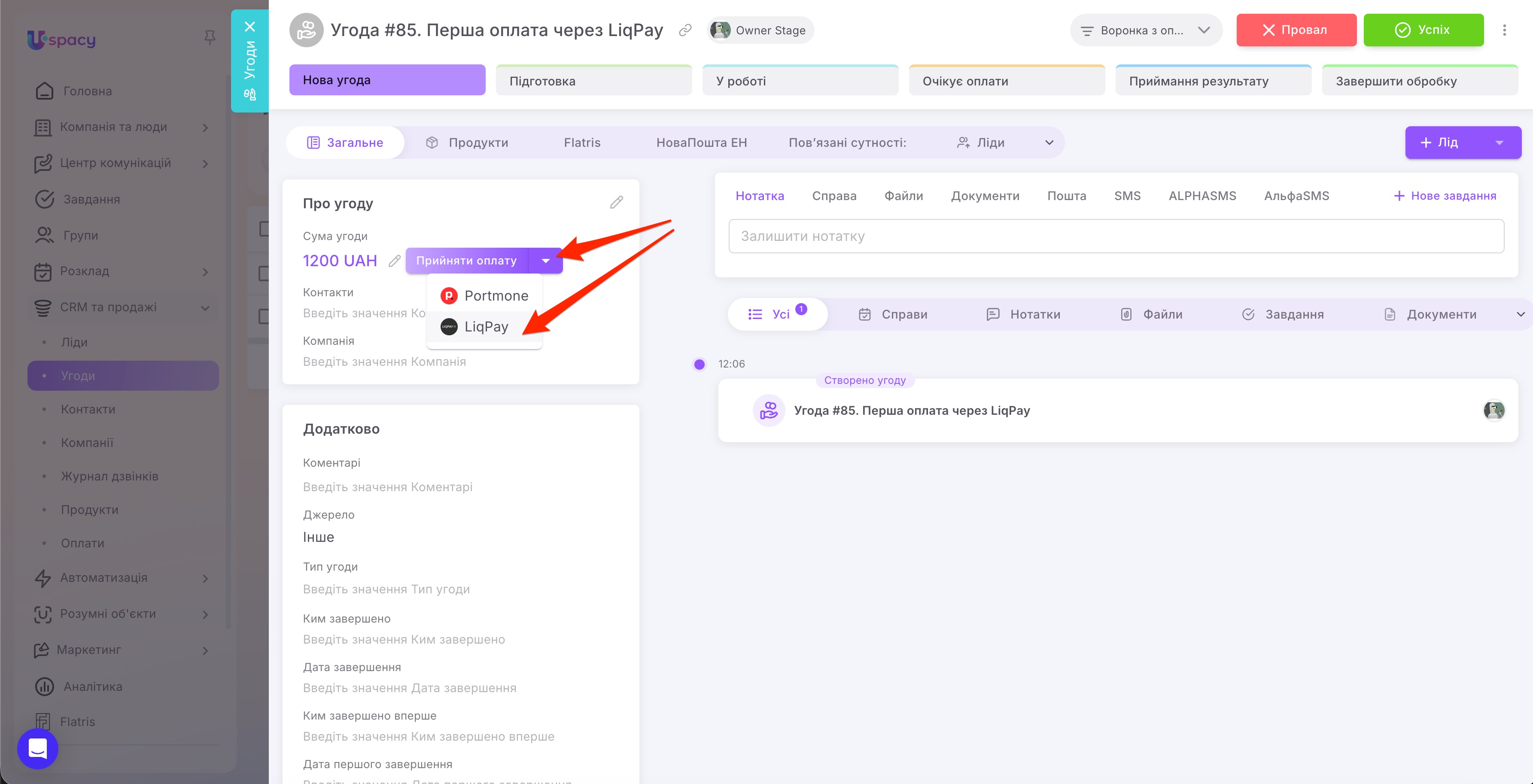Click pencil icon next to 1200 UAH
1533x784 pixels.
pyautogui.click(x=394, y=261)
